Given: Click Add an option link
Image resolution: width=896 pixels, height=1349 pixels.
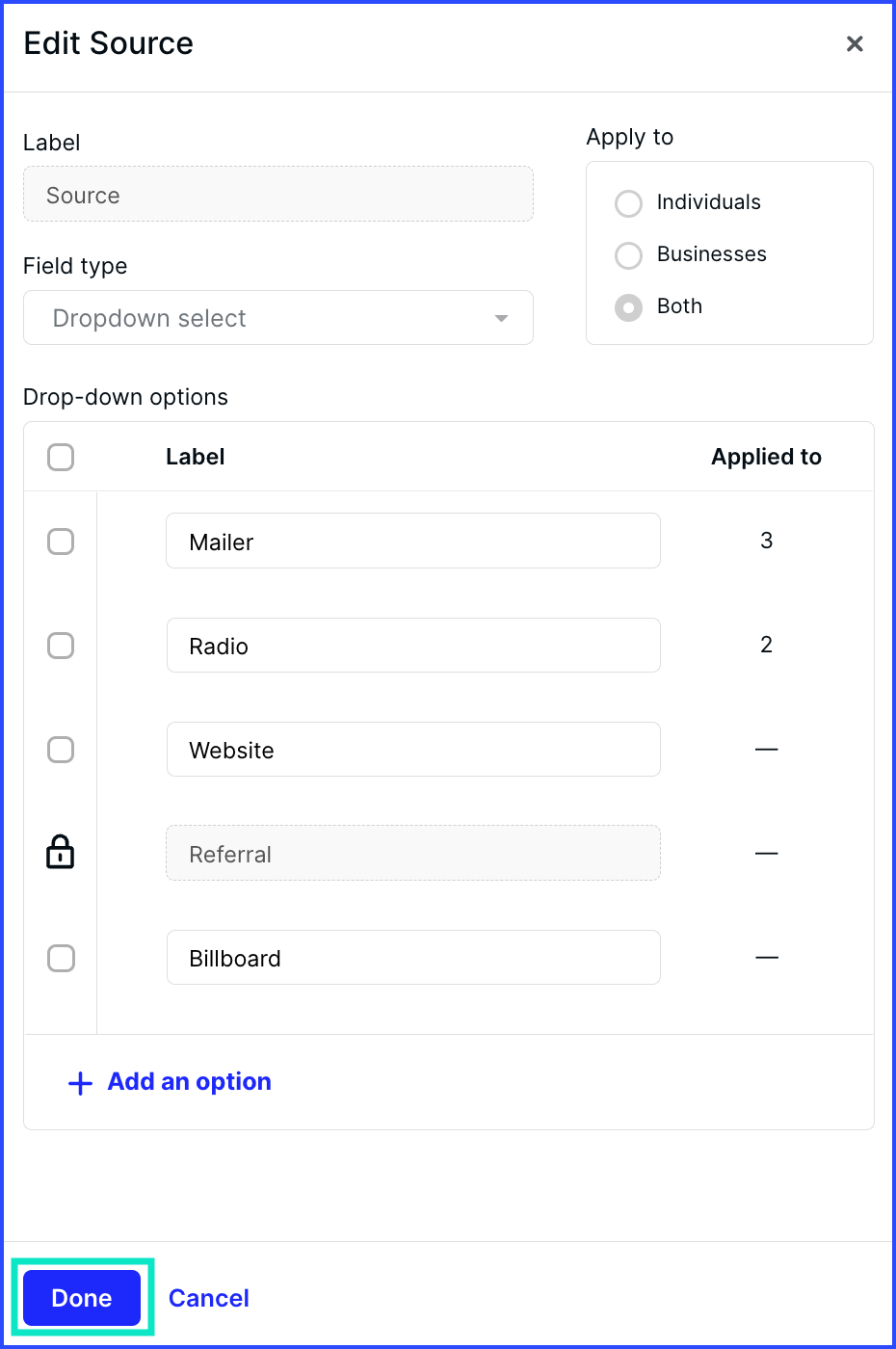Looking at the screenshot, I should tap(189, 1082).
